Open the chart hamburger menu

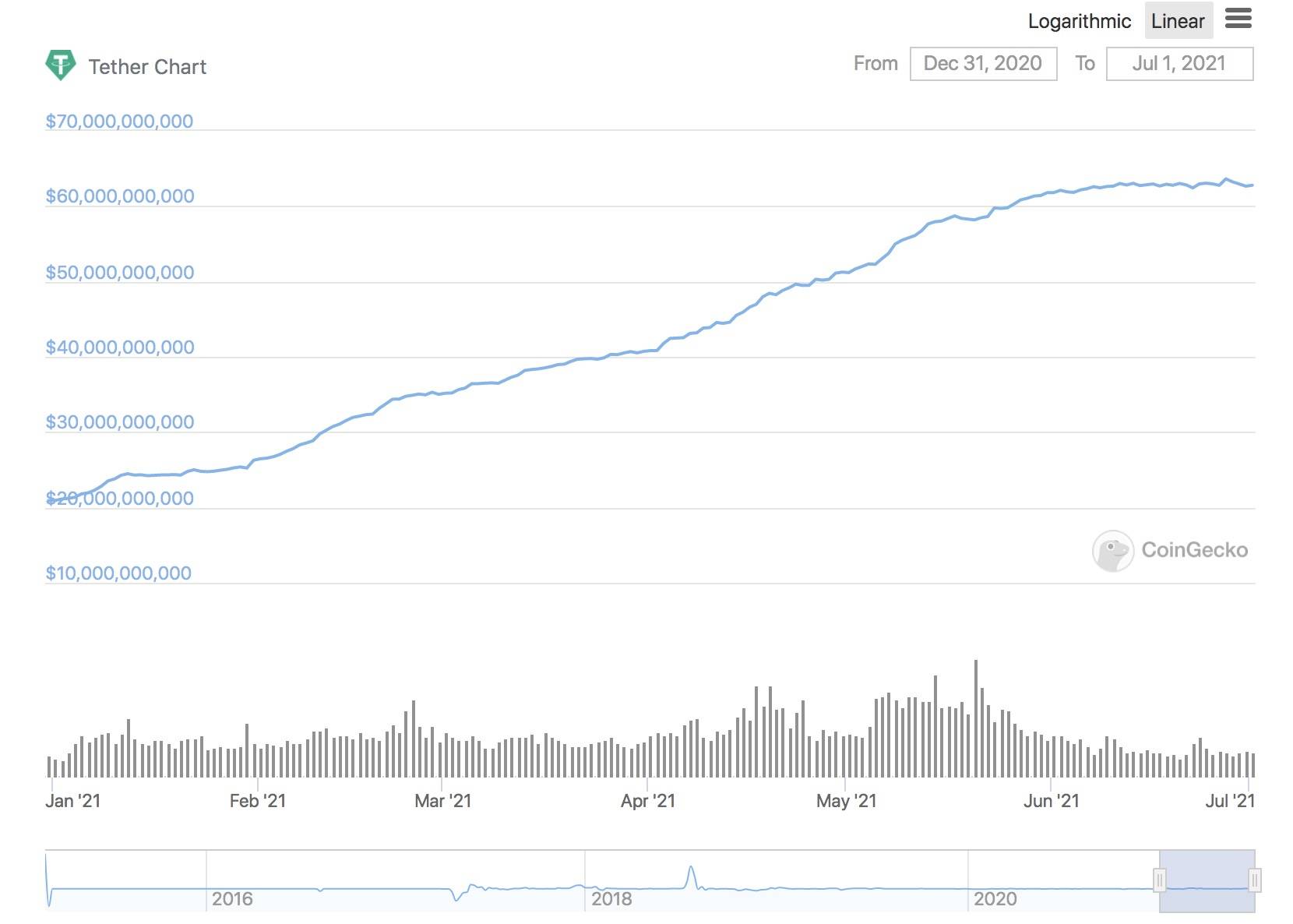pyautogui.click(x=1238, y=19)
